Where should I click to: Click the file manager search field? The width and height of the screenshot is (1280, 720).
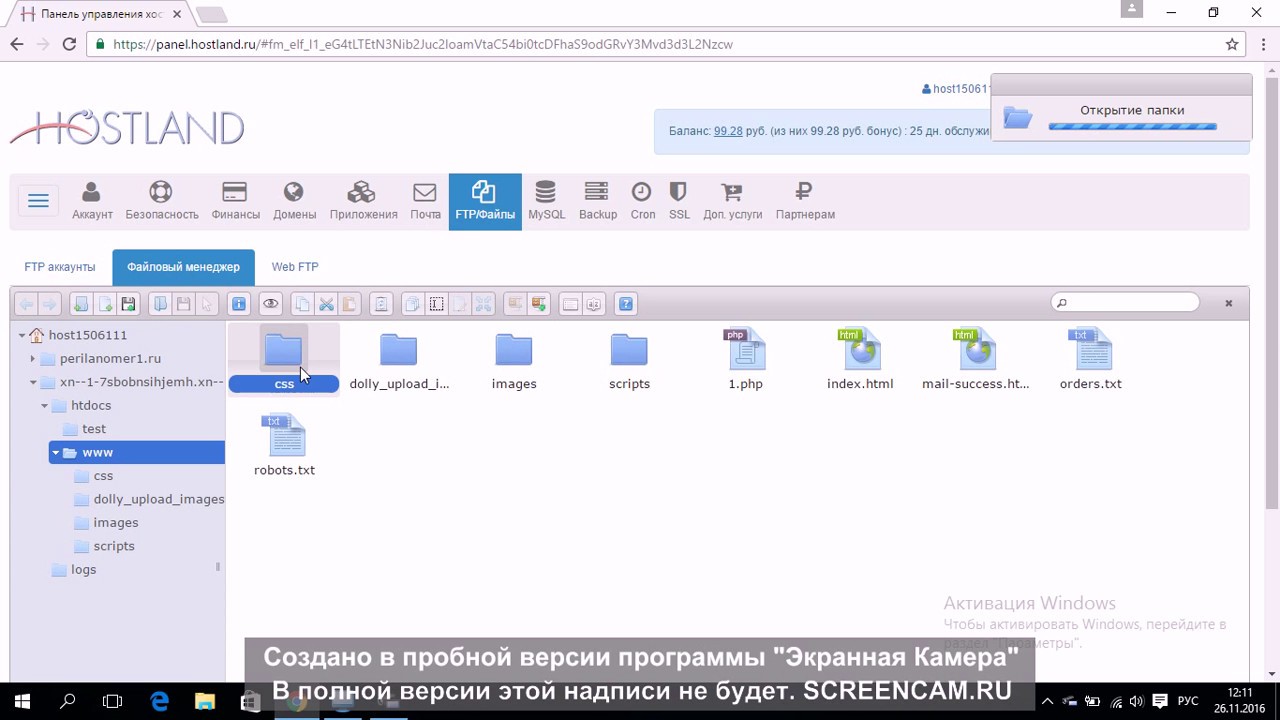pyautogui.click(x=1126, y=302)
